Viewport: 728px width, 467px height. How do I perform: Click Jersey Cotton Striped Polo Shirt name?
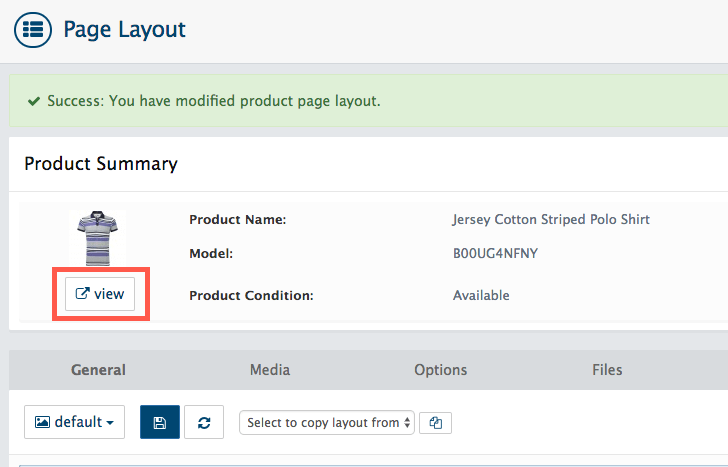pos(551,219)
